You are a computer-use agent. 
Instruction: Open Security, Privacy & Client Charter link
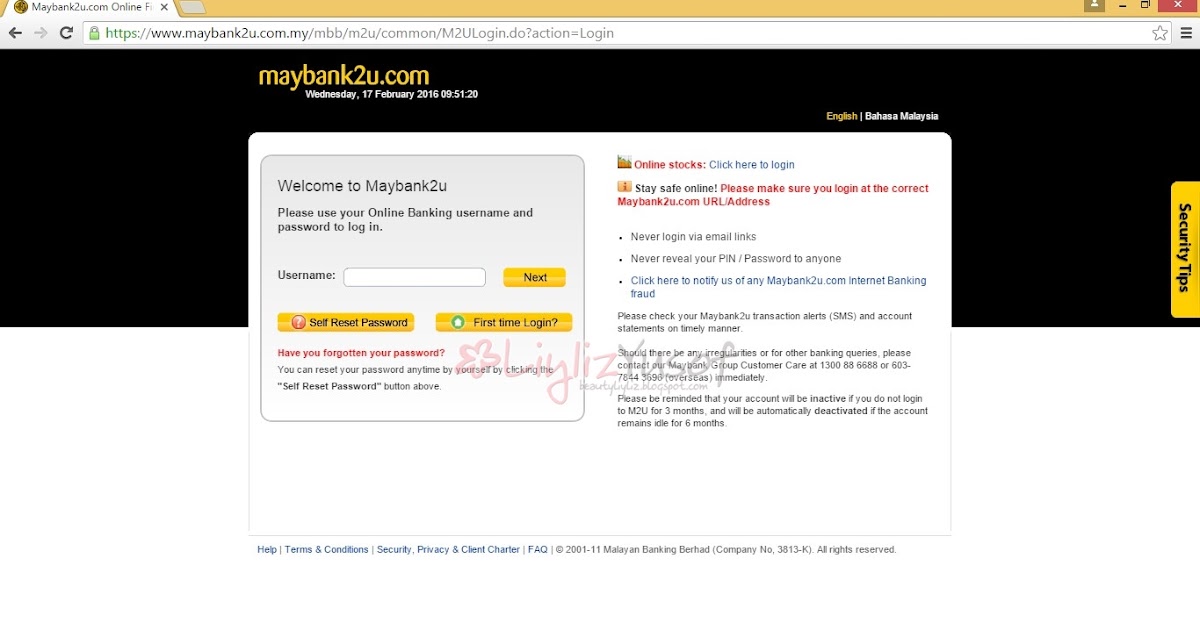coord(448,549)
